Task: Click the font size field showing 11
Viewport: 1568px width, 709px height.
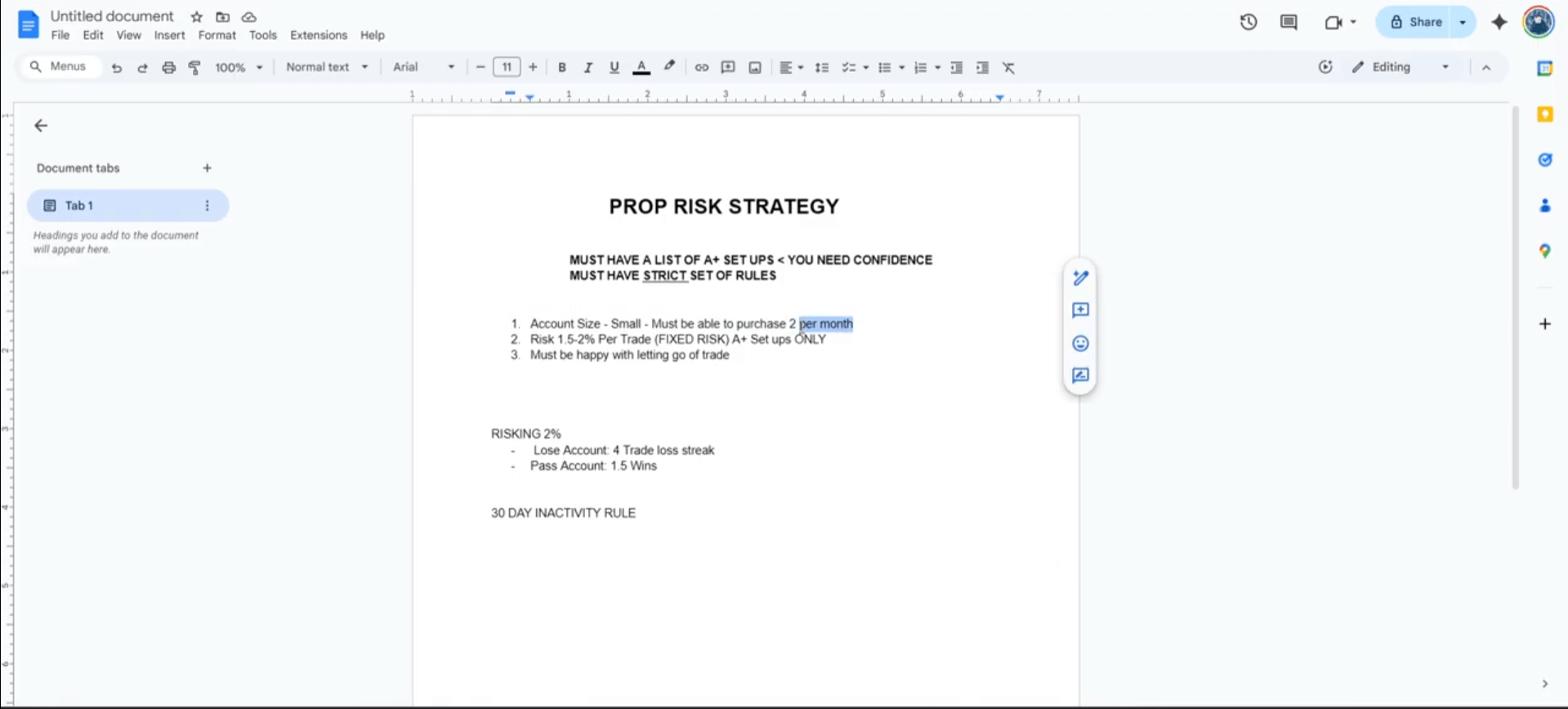Action: (x=507, y=67)
